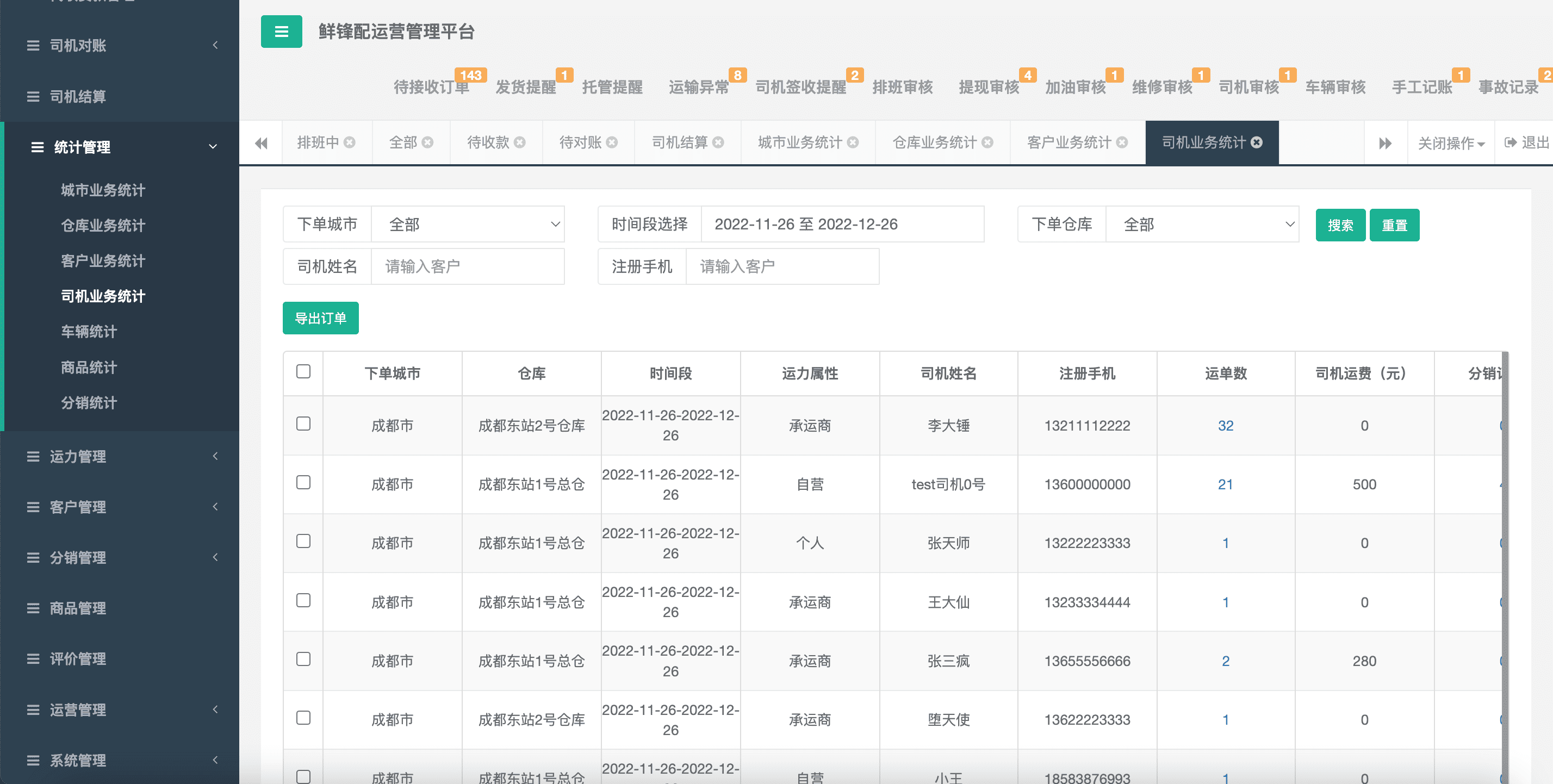Check the row for 小王
This screenshot has height=784, width=1553.
coord(303,777)
